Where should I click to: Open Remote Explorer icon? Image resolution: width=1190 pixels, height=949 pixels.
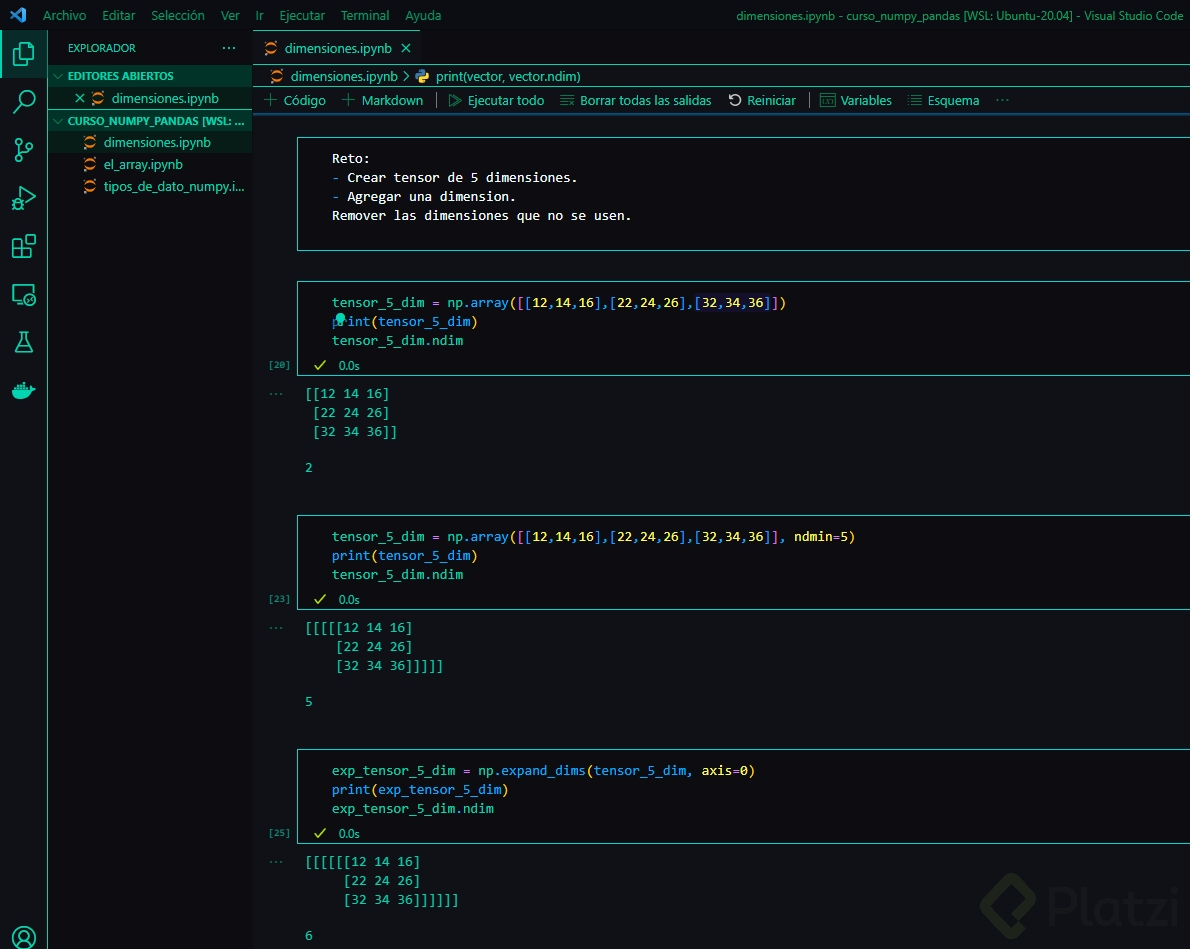coord(23,294)
